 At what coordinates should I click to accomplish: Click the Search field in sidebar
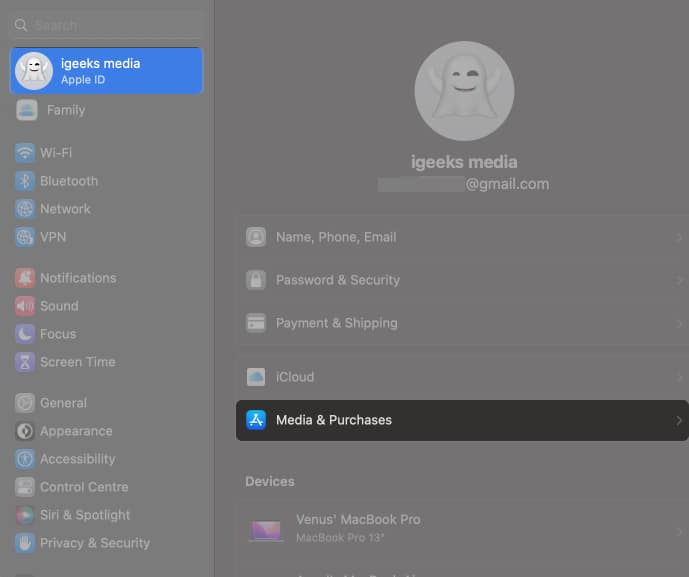(x=106, y=25)
